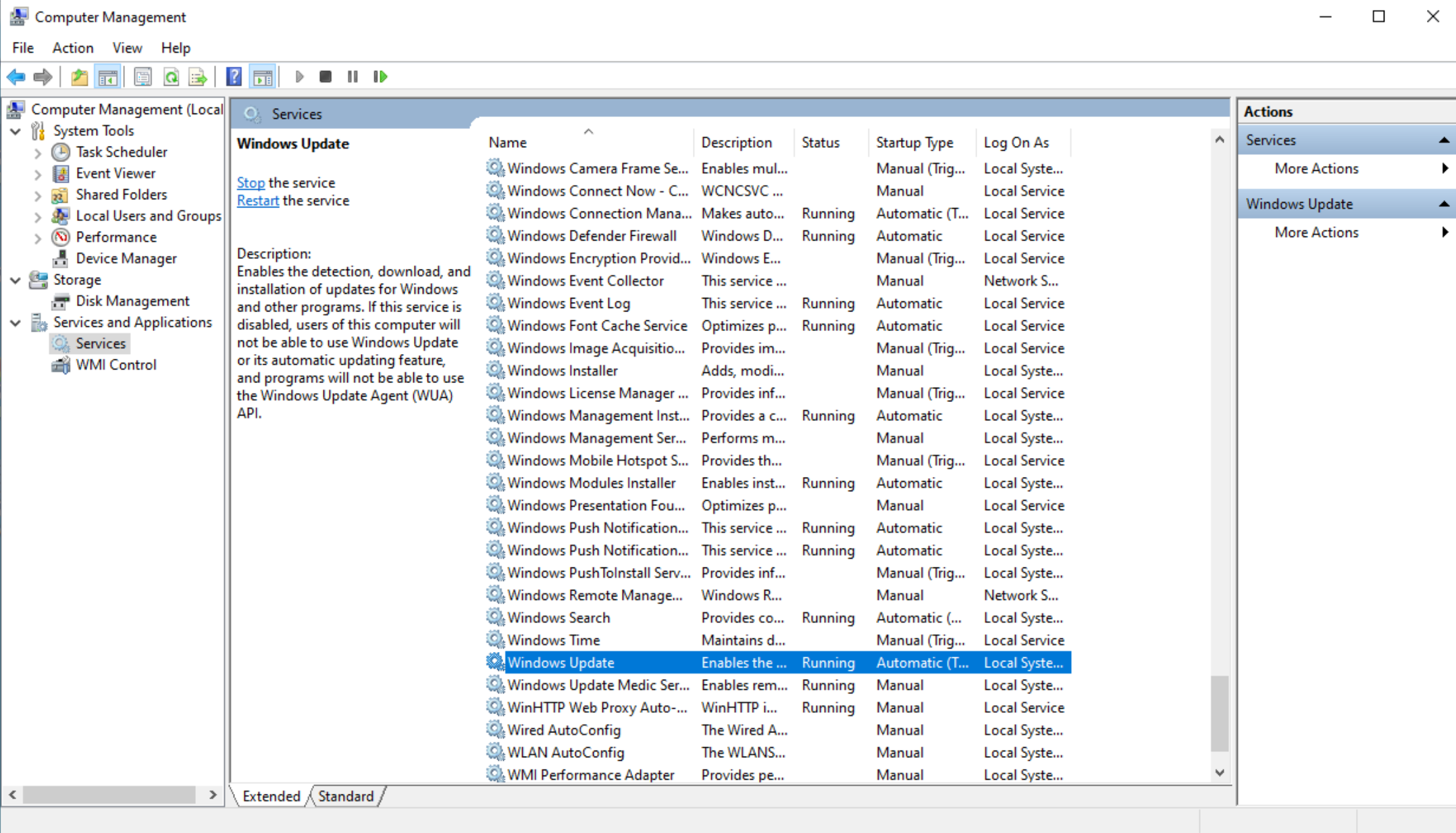
Task: Open the Help question mark icon
Action: tap(234, 77)
